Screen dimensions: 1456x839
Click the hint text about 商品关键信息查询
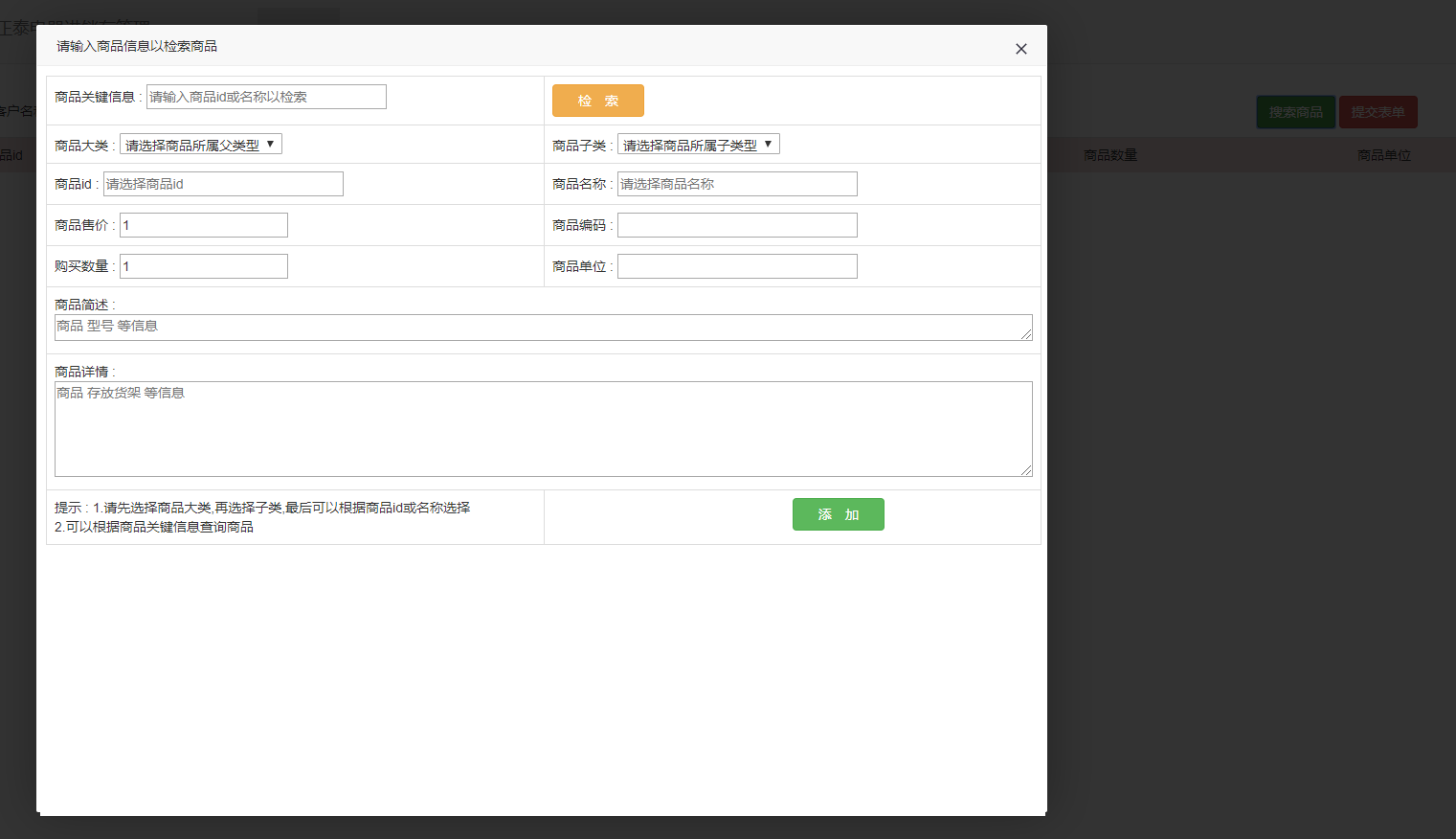pyautogui.click(x=154, y=527)
